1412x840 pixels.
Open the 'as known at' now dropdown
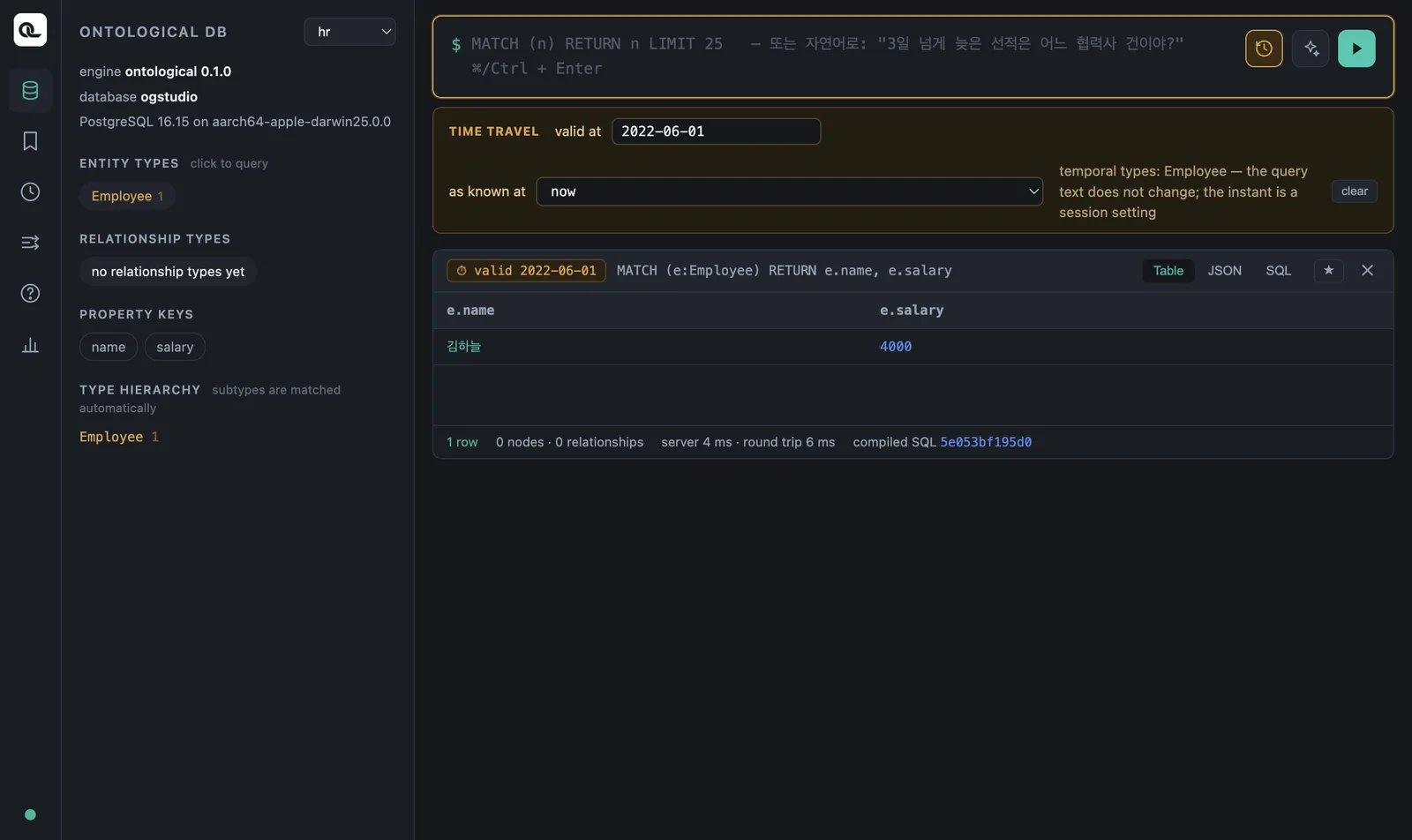pyautogui.click(x=790, y=191)
